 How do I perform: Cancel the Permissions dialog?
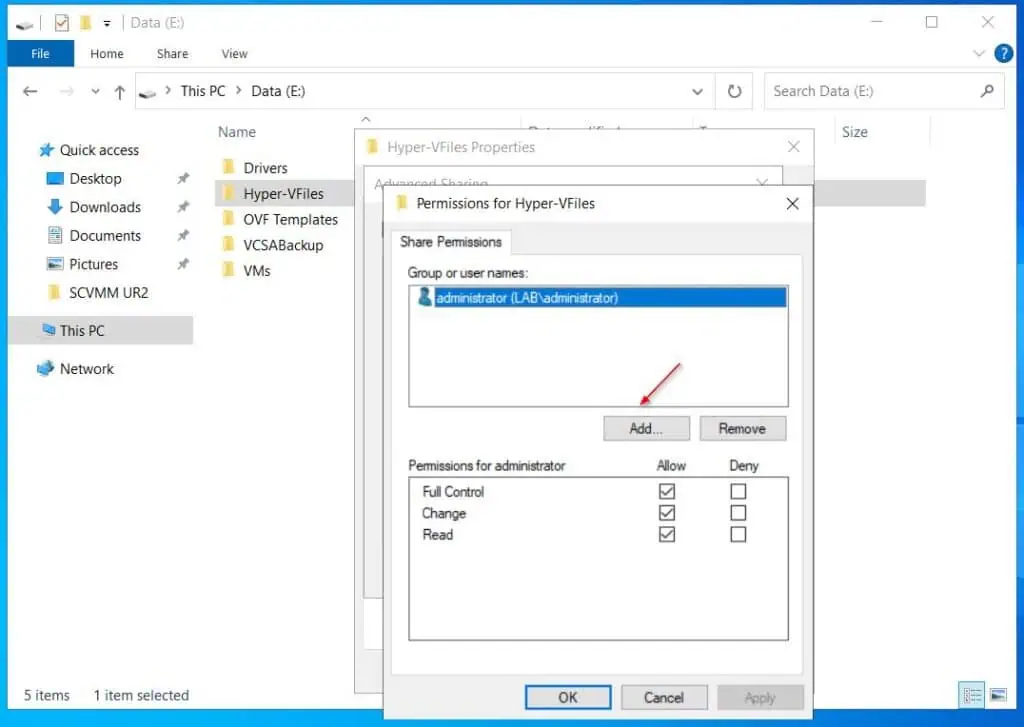coord(664,697)
